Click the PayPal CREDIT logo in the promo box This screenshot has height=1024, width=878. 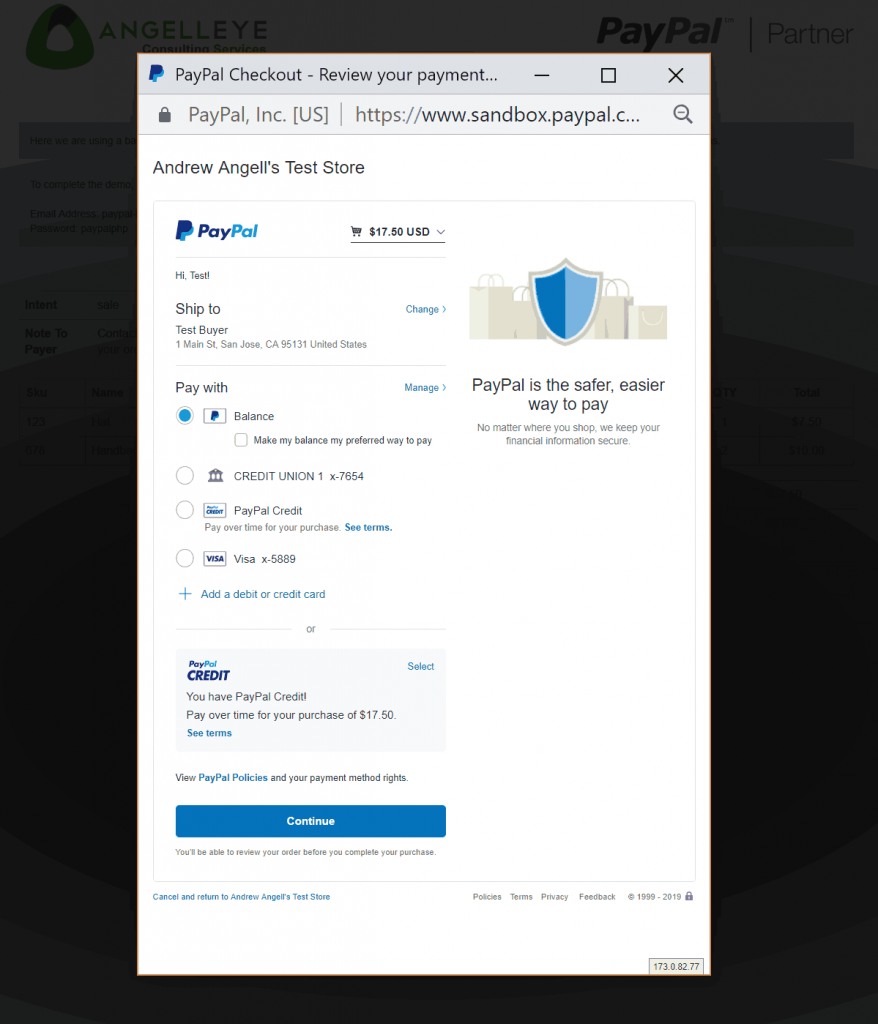tap(207, 670)
